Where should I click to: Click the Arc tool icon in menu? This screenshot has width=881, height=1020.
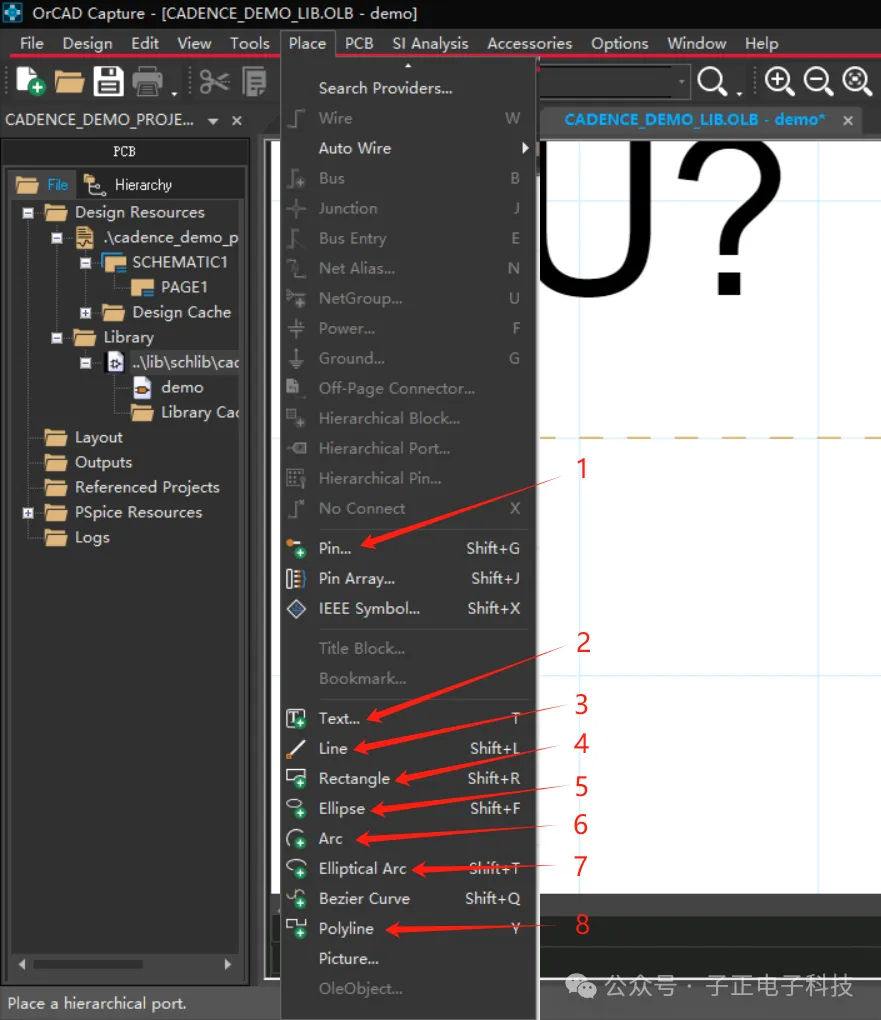tap(296, 839)
